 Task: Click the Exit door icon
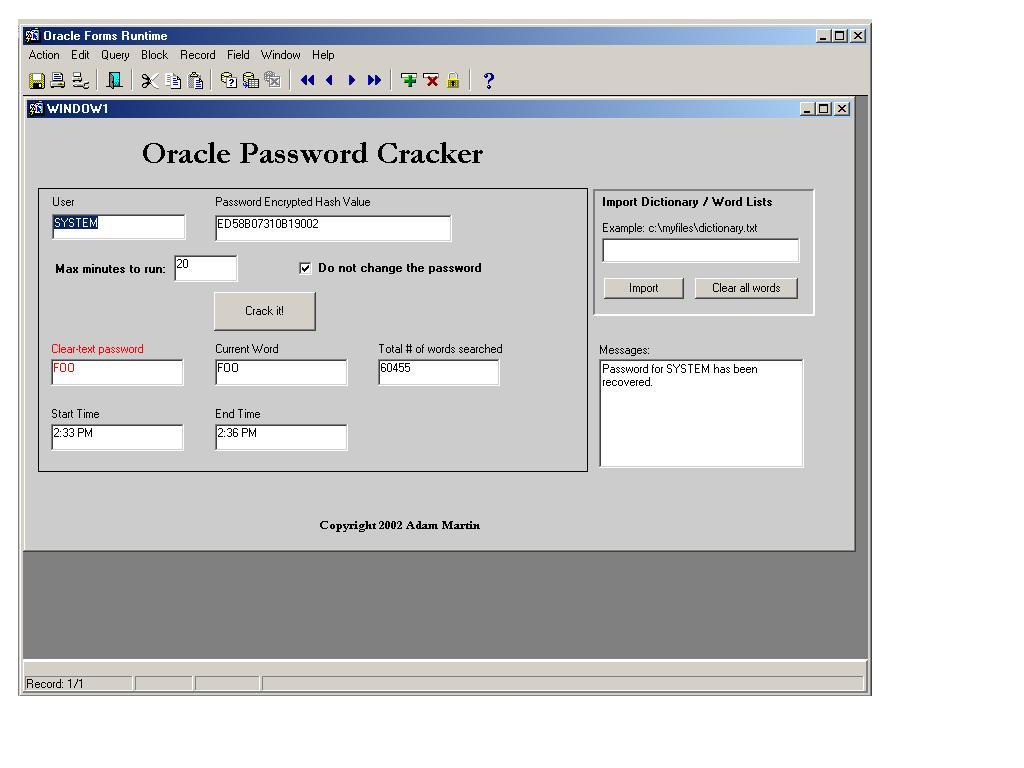[115, 81]
